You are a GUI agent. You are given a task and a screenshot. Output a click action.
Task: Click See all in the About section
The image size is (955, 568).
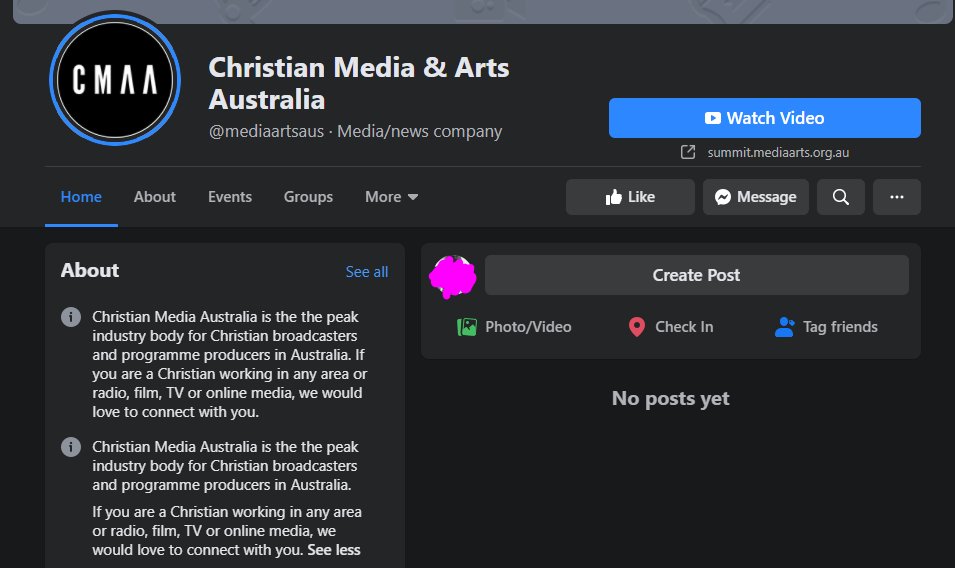[x=367, y=272]
